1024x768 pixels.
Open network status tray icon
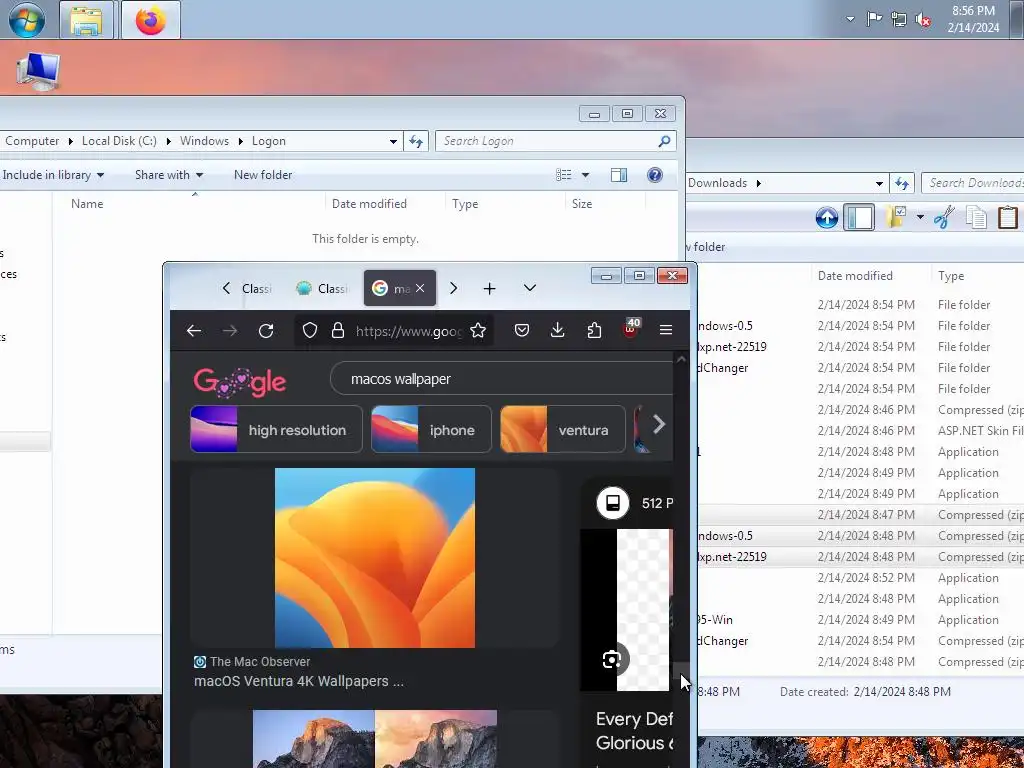pyautogui.click(x=899, y=20)
